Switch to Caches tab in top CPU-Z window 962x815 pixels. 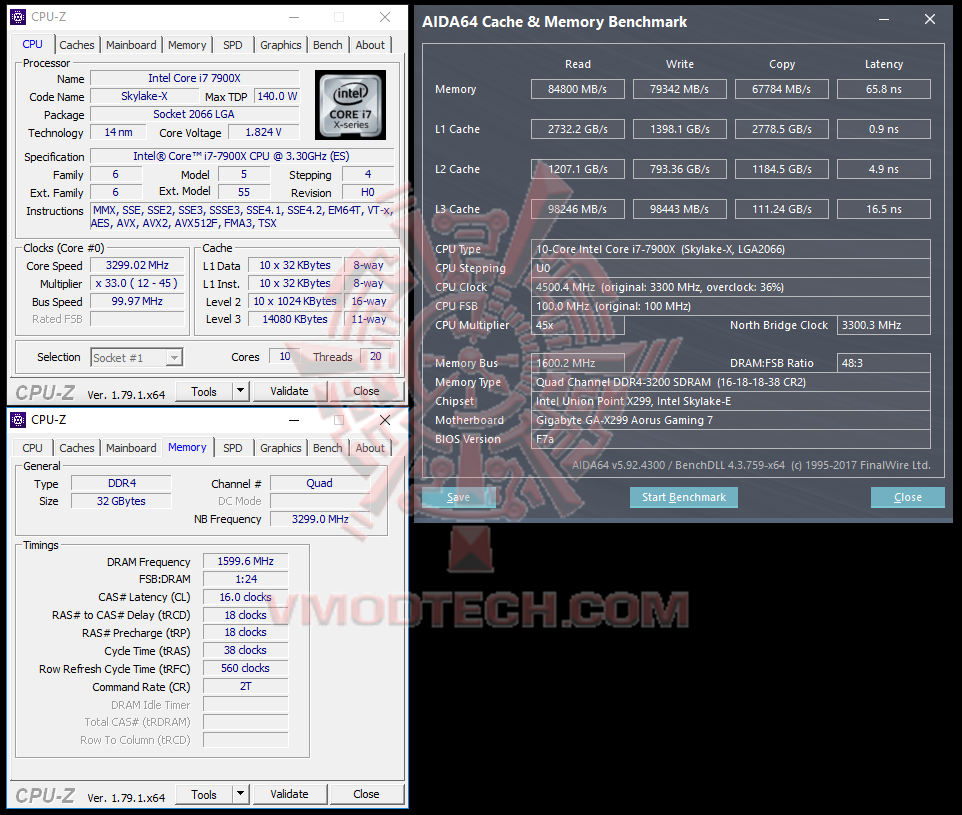(77, 45)
